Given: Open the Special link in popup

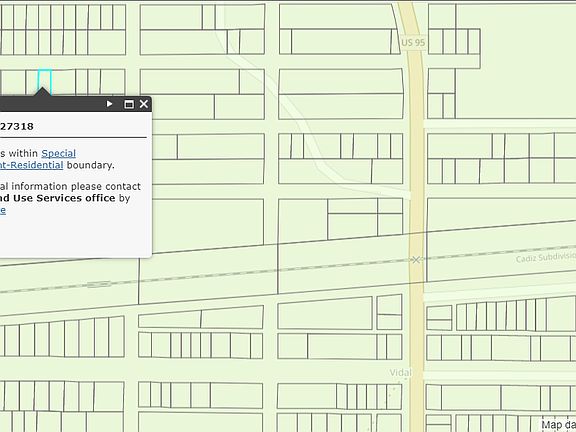Looking at the screenshot, I should pos(58,153).
